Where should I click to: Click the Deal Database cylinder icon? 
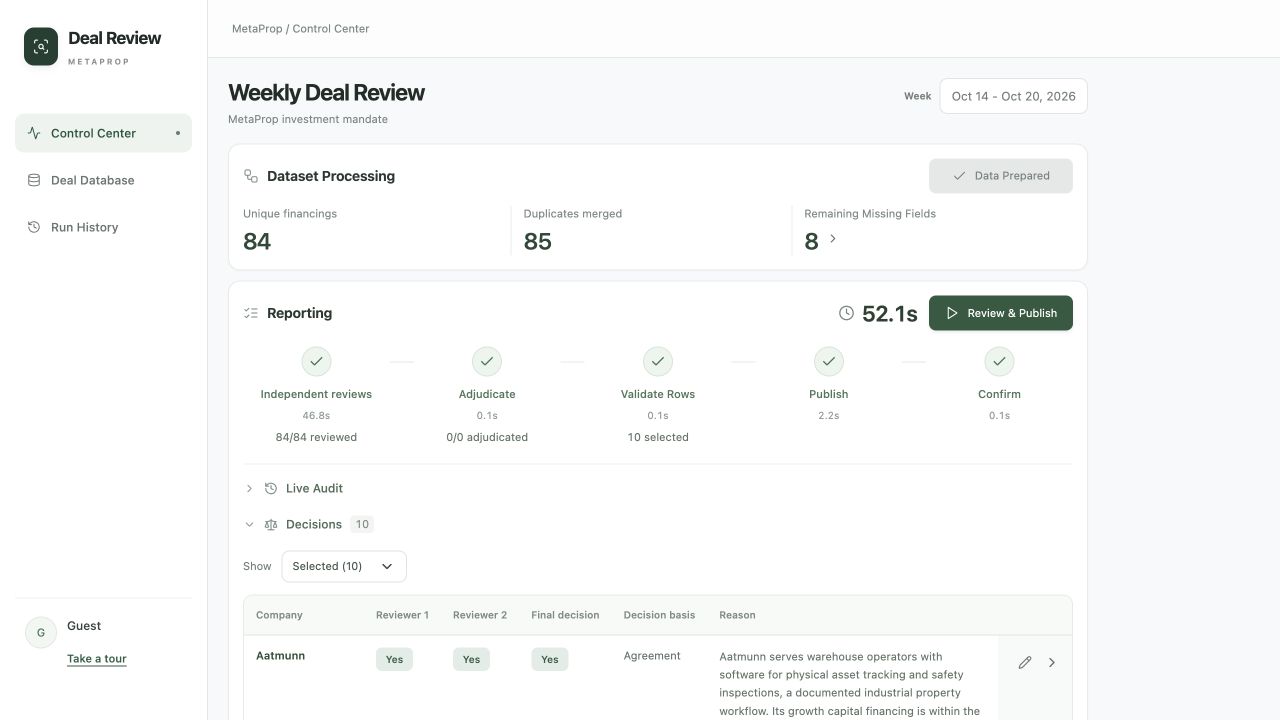tap(34, 180)
